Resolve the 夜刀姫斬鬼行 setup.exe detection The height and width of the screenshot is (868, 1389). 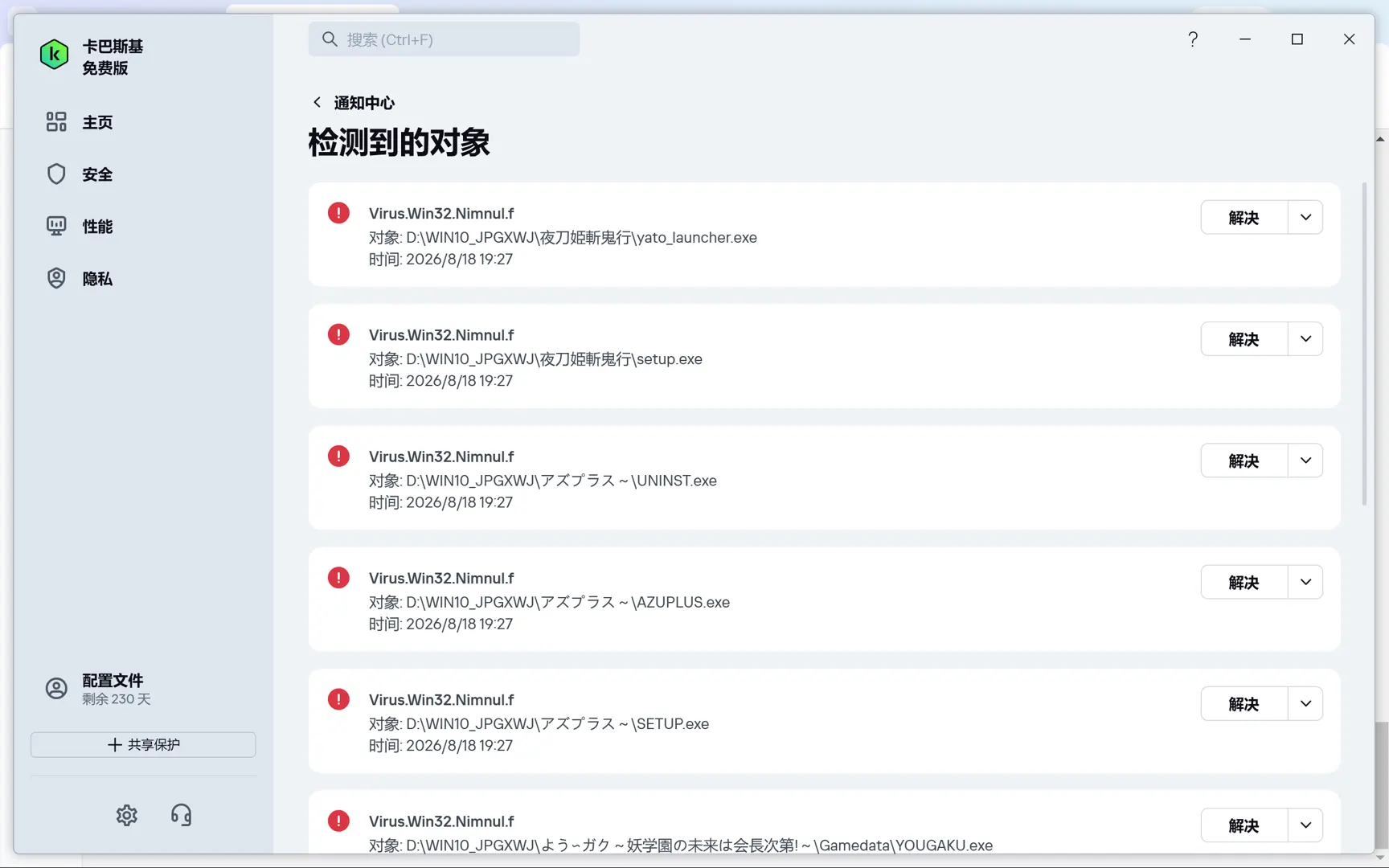pyautogui.click(x=1244, y=339)
